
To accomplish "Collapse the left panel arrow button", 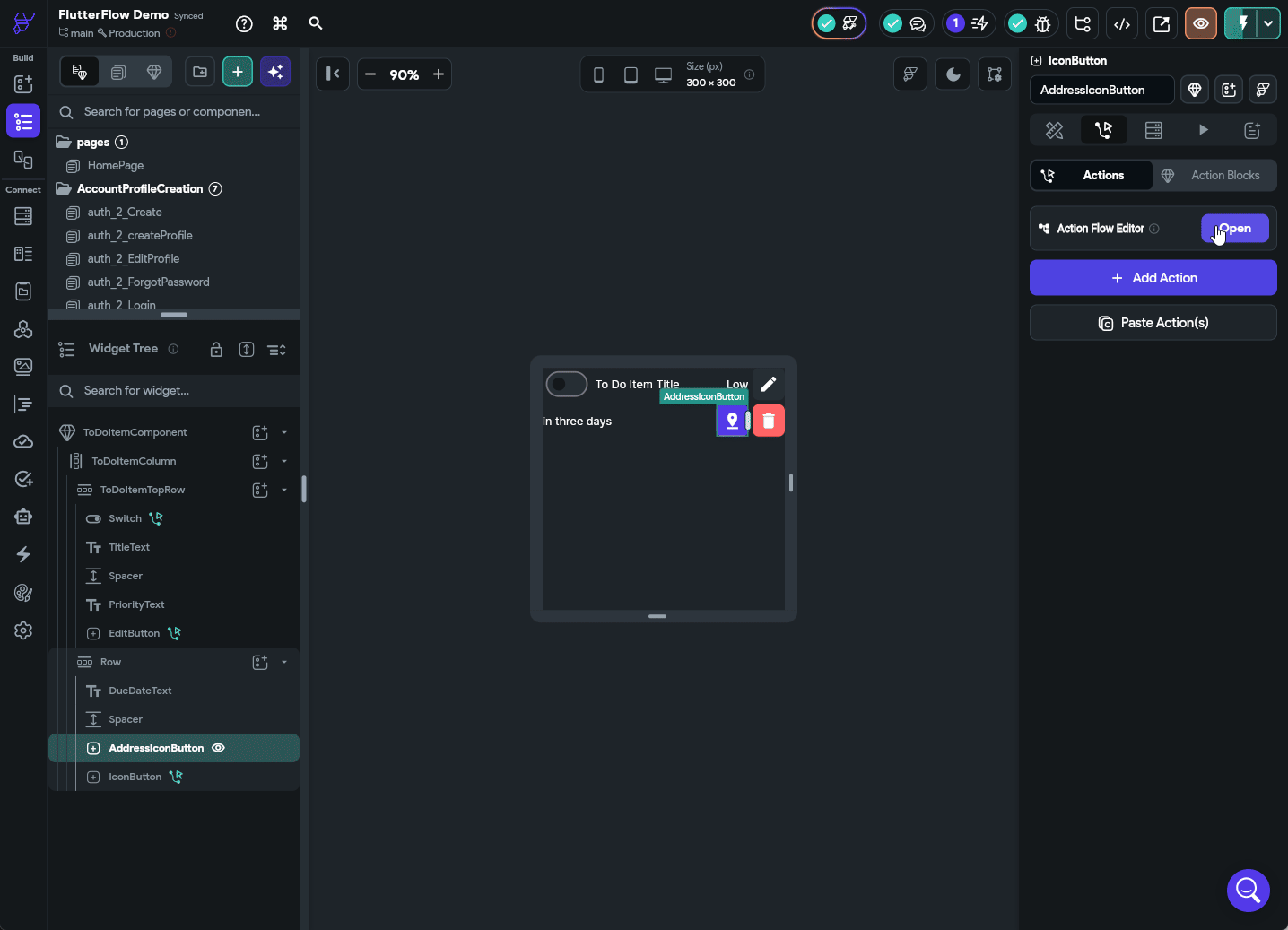I will point(333,74).
